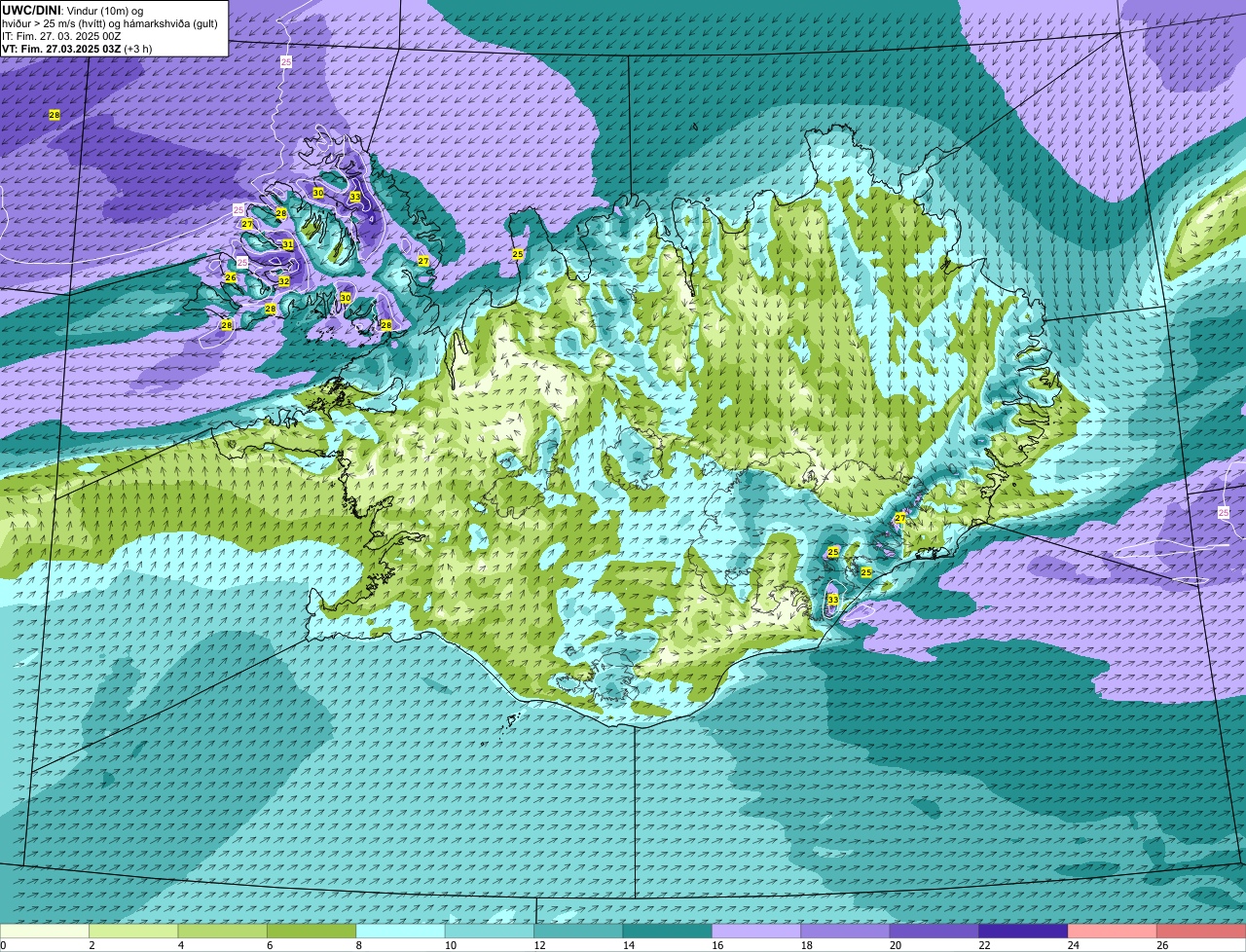The height and width of the screenshot is (952, 1246).
Task: Click the 'IT: Fim. 27. 03. 2025 00Z' line
Action: pyautogui.click(x=61, y=36)
